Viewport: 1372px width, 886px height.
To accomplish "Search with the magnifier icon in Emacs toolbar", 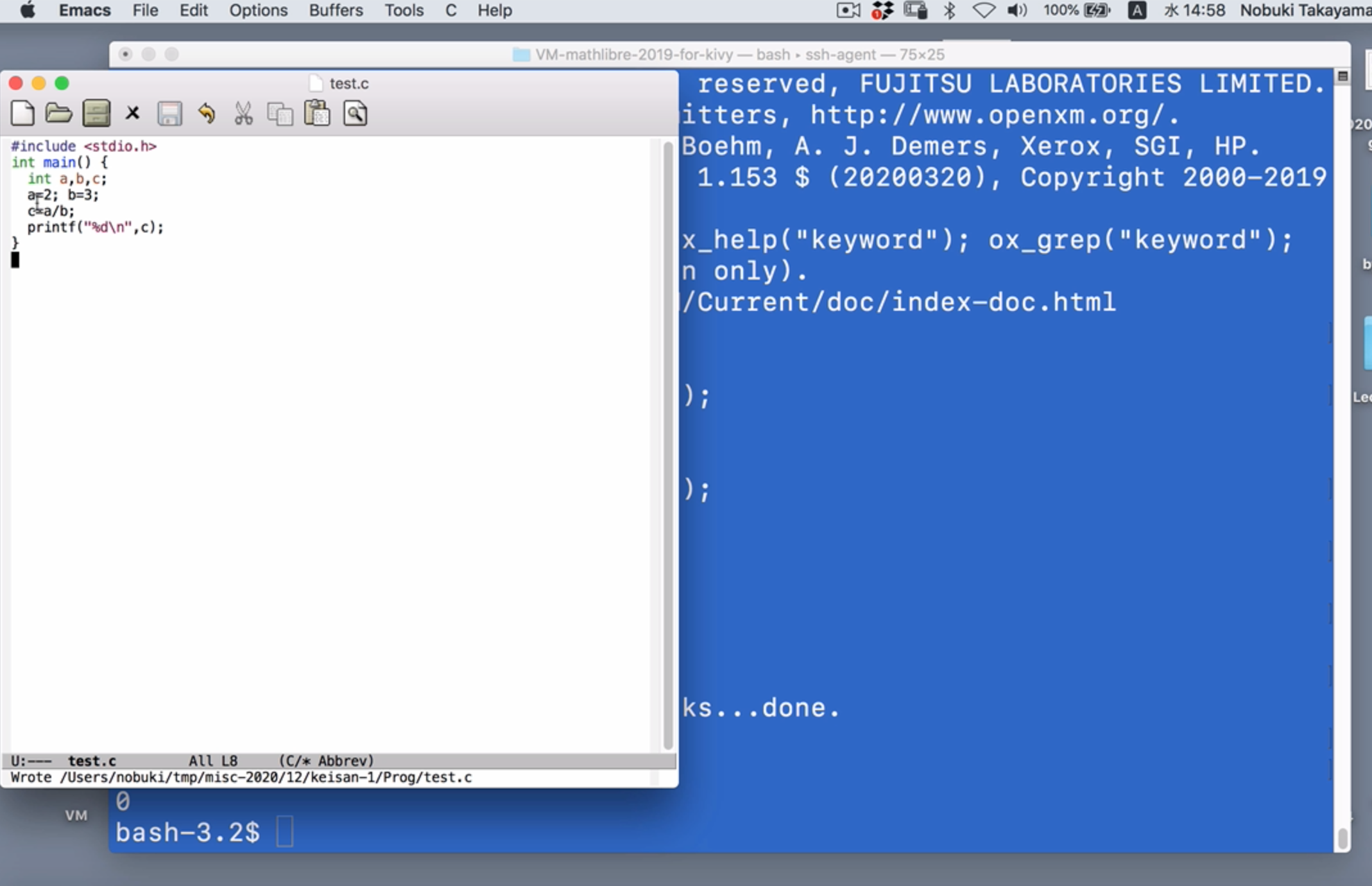I will click(355, 114).
